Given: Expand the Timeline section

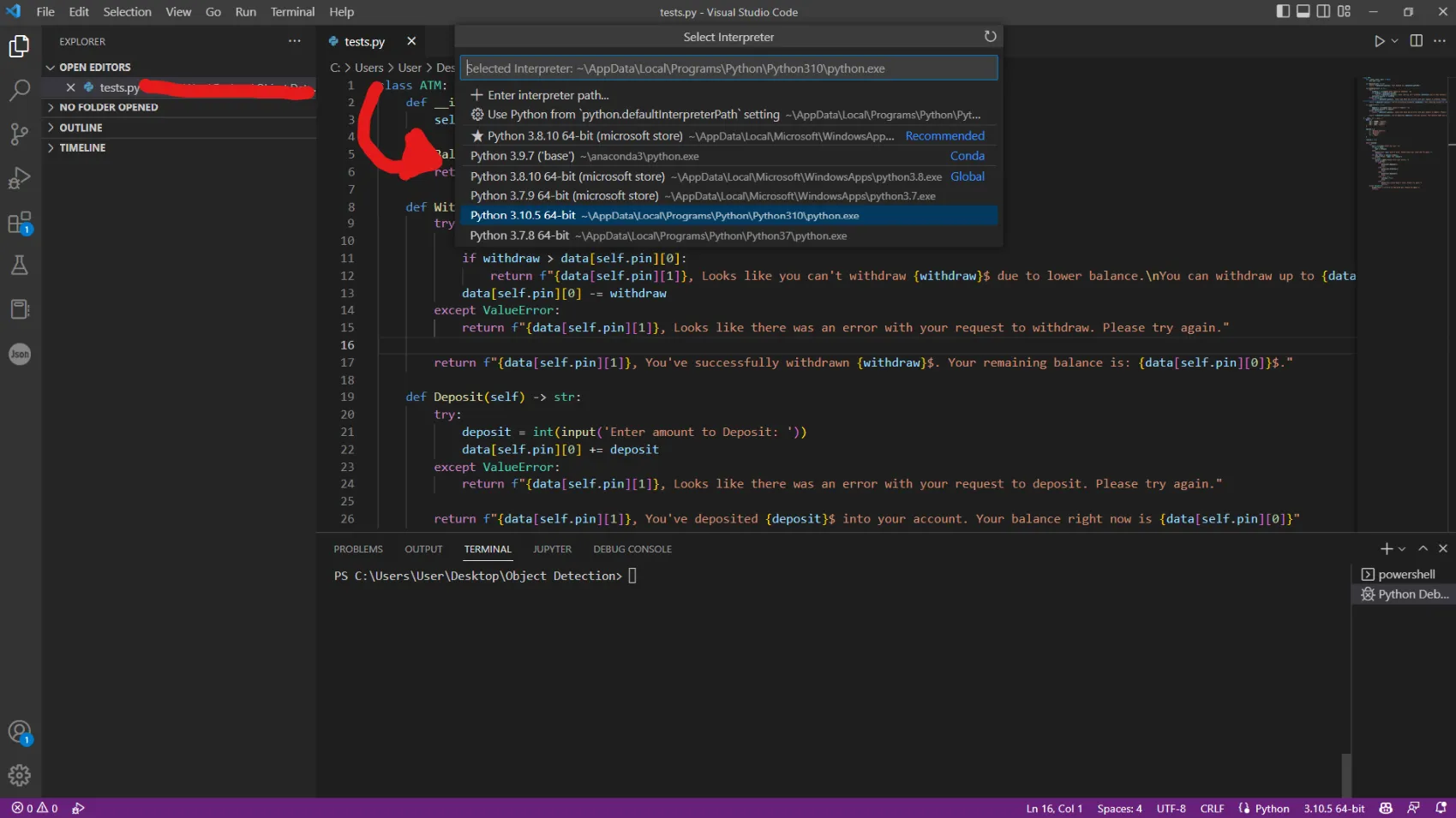Looking at the screenshot, I should point(82,147).
